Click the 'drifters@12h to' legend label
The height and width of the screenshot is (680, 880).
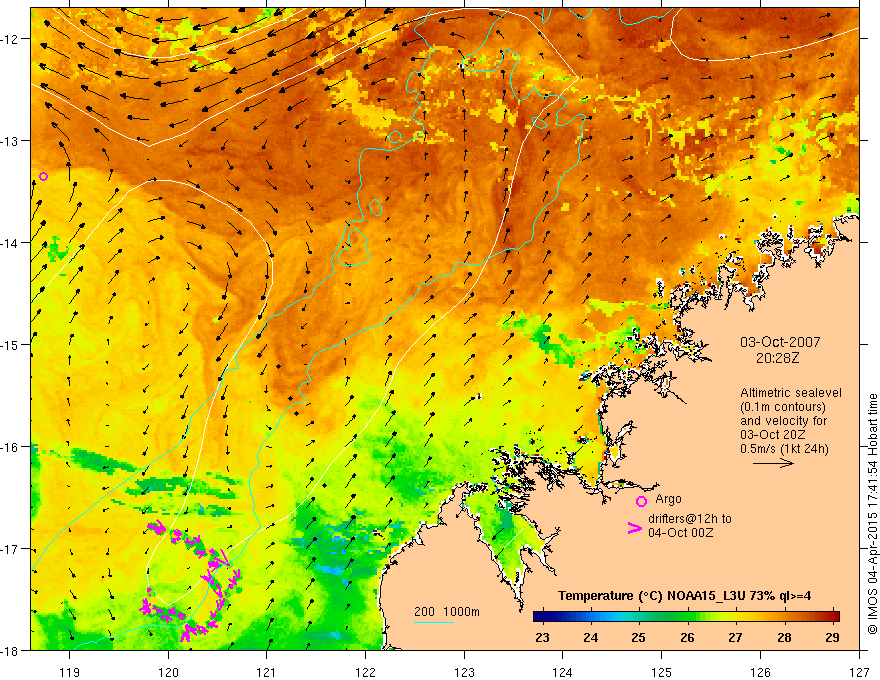pyautogui.click(x=690, y=519)
